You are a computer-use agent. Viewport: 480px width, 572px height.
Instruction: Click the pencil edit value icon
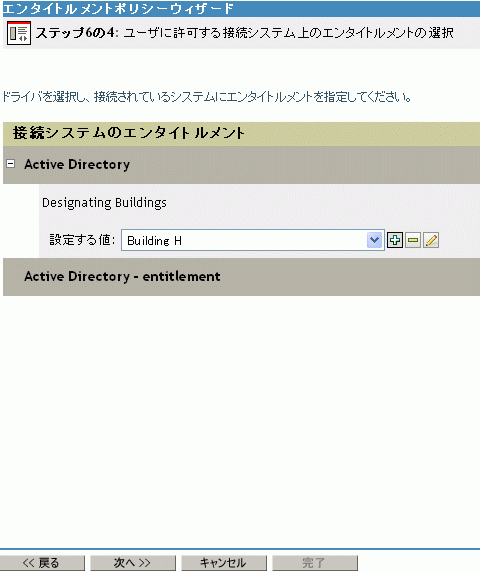pos(431,240)
